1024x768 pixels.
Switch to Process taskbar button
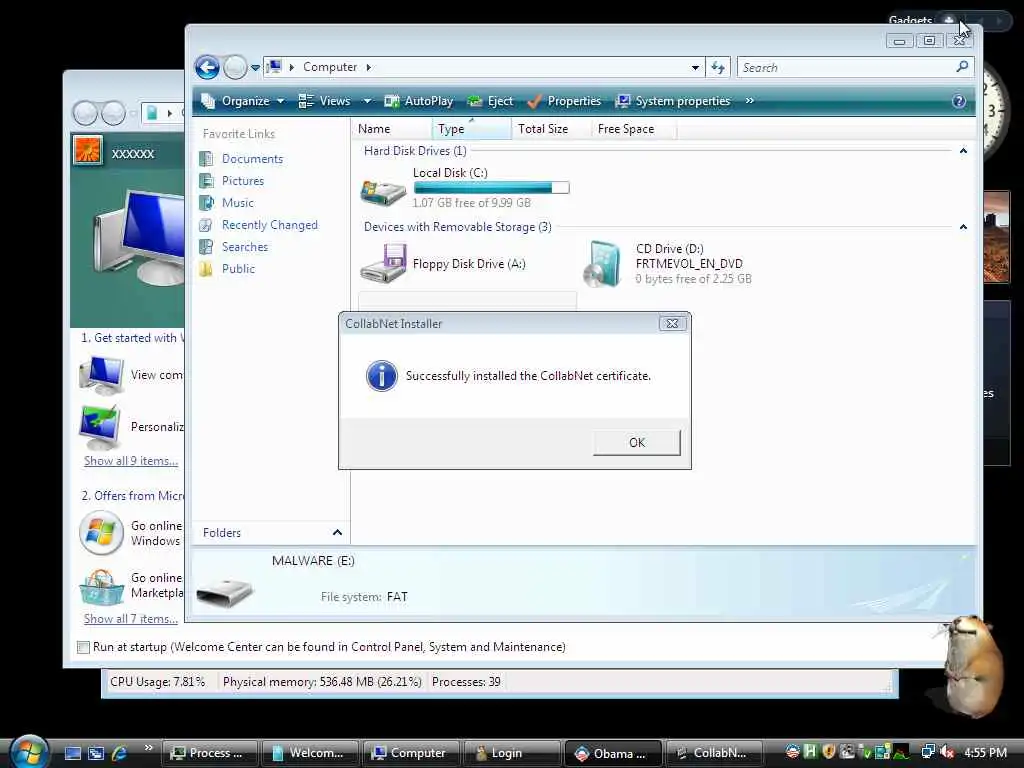pyautogui.click(x=209, y=753)
